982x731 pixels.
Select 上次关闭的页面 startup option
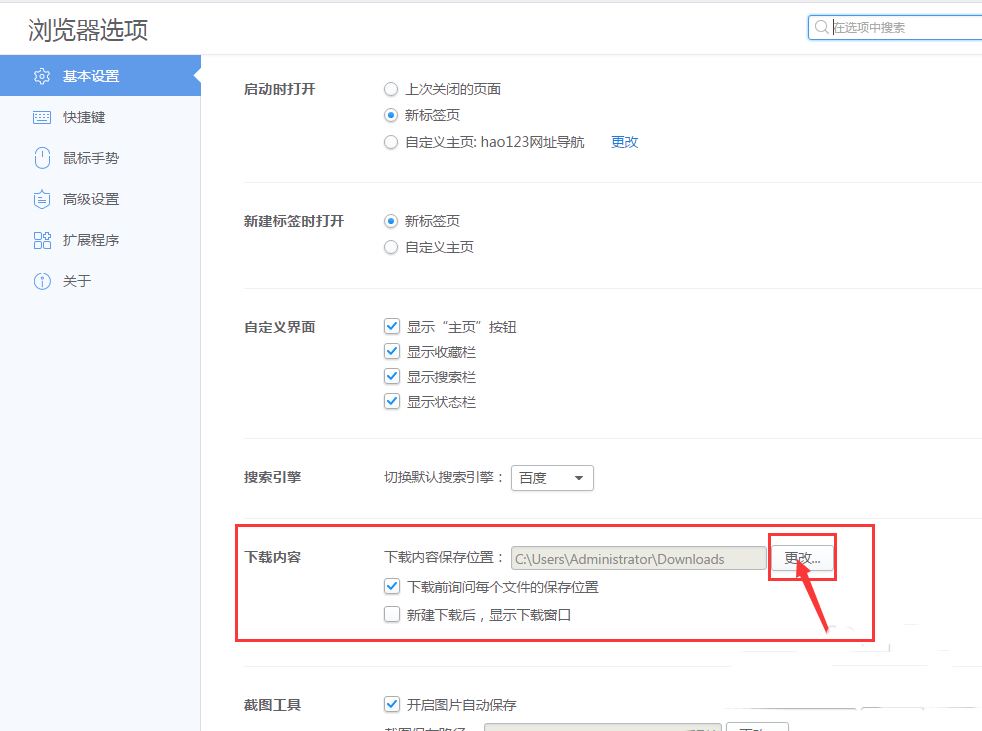[391, 89]
